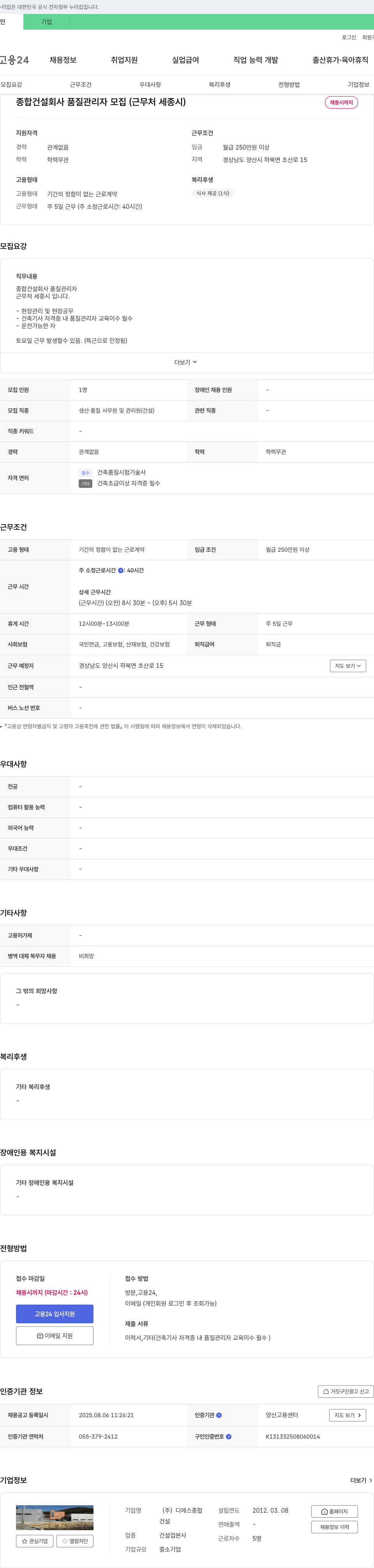
Task: Click founding date 2012. 03. 08
Action: point(270,1511)
